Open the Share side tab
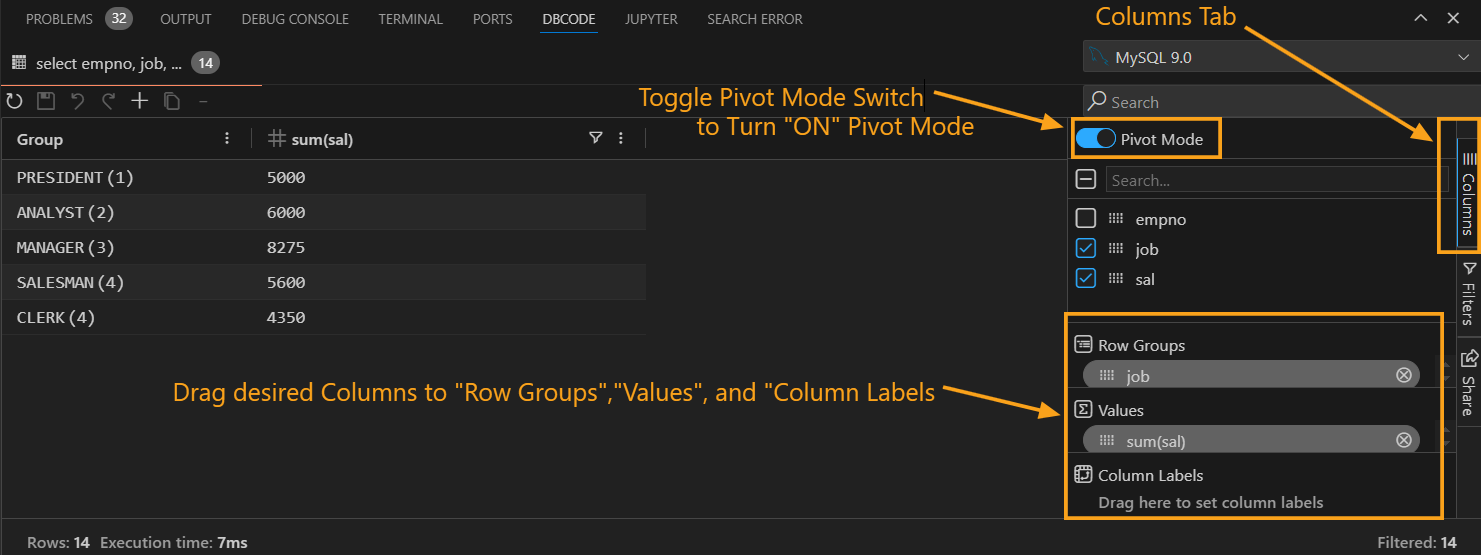Image resolution: width=1481 pixels, height=555 pixels. (x=1468, y=383)
